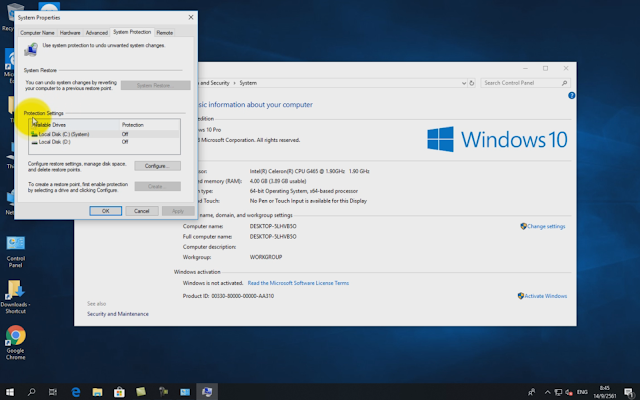This screenshot has width=640, height=400.
Task: Open the sticky note taskbar app
Action: 141,392
